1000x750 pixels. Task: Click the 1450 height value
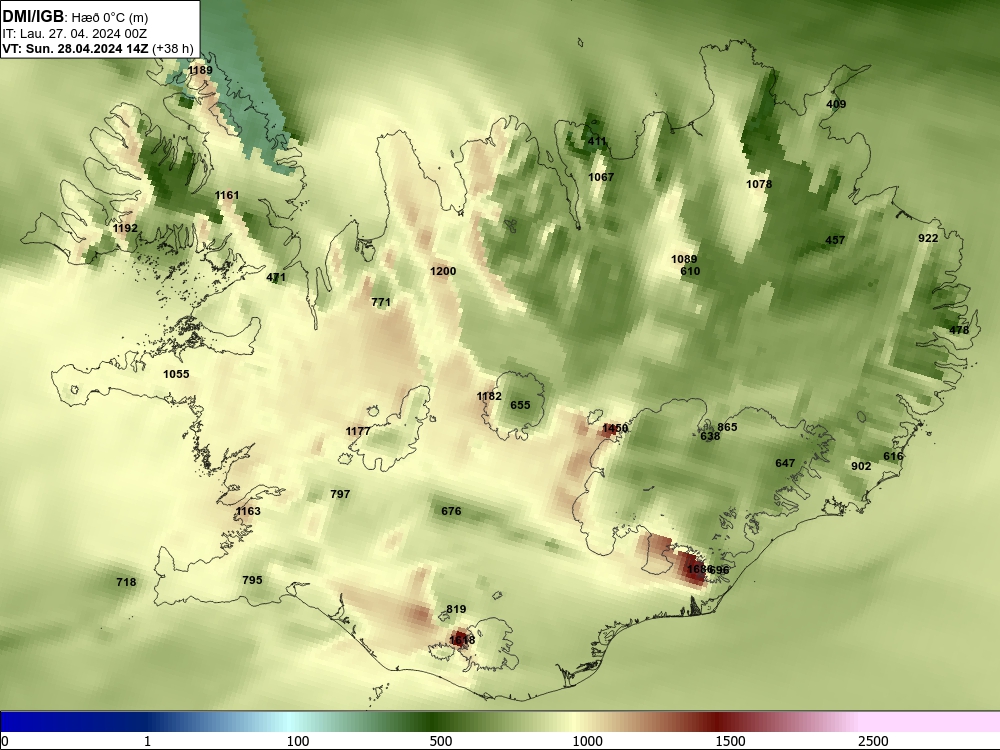615,429
